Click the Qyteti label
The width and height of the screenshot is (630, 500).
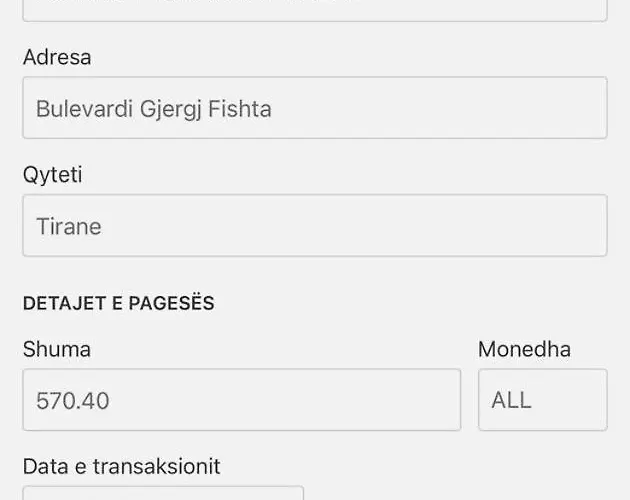coord(52,175)
